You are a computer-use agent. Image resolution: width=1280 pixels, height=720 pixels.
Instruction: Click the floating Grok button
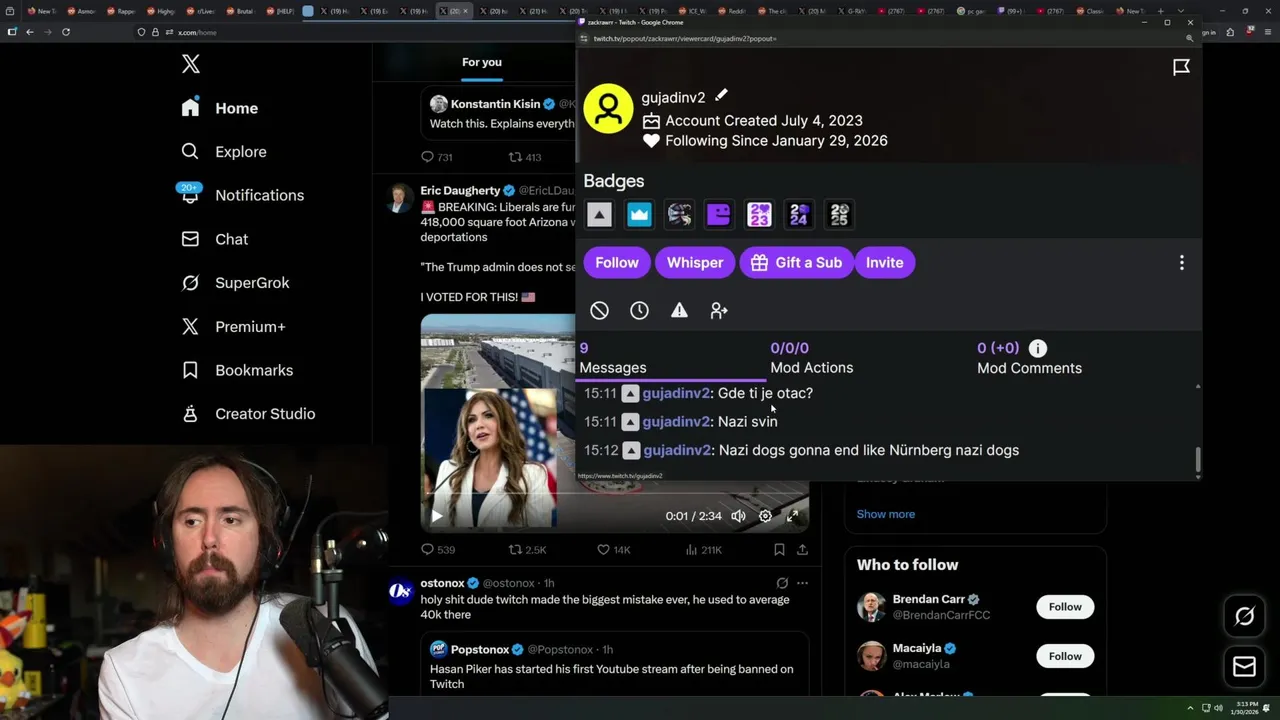[1244, 617]
